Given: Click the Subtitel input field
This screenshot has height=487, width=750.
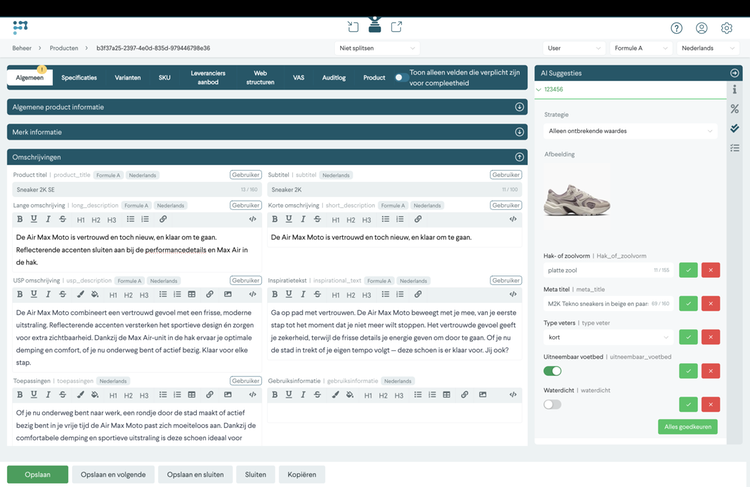Looking at the screenshot, I should click(395, 190).
